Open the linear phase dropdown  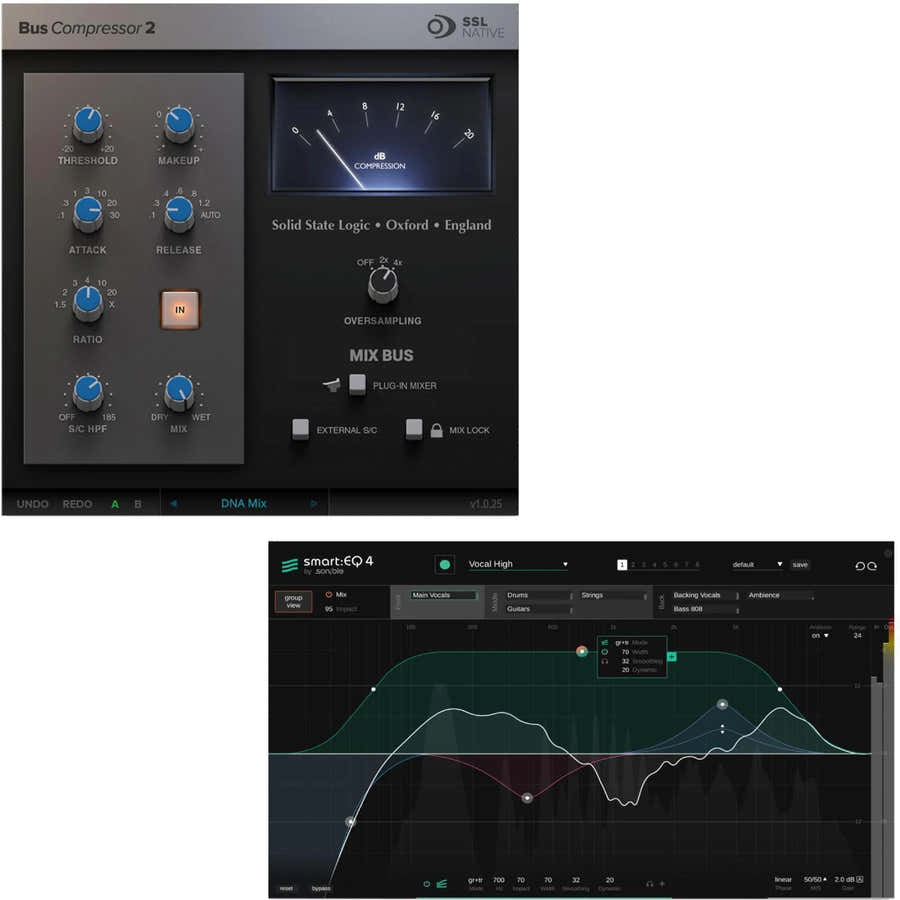coord(783,880)
